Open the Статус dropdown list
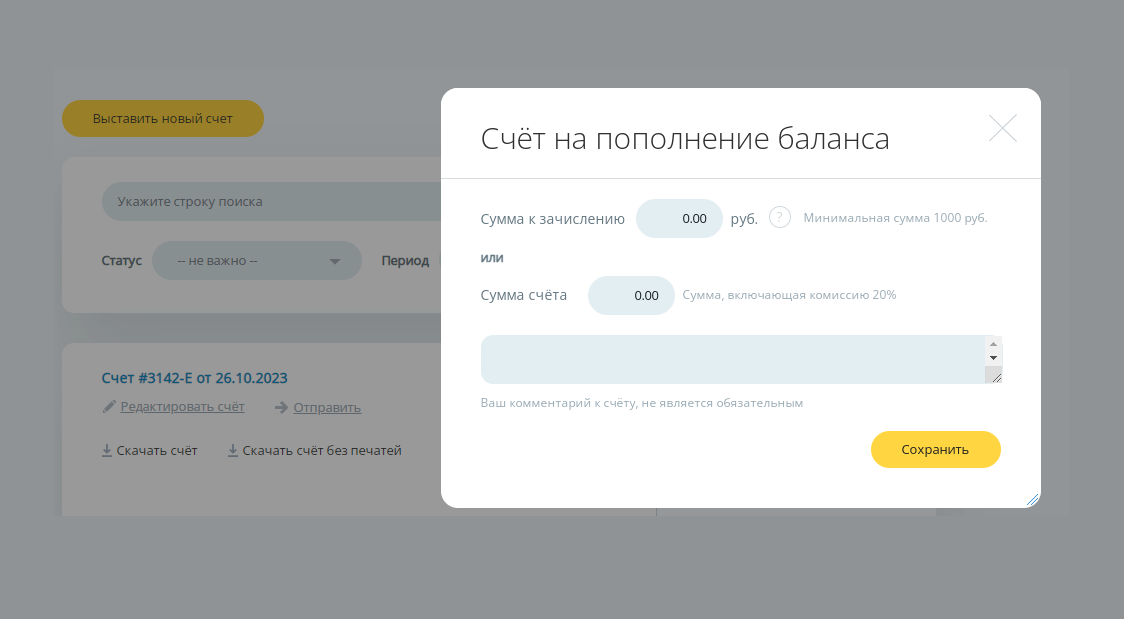 point(257,261)
